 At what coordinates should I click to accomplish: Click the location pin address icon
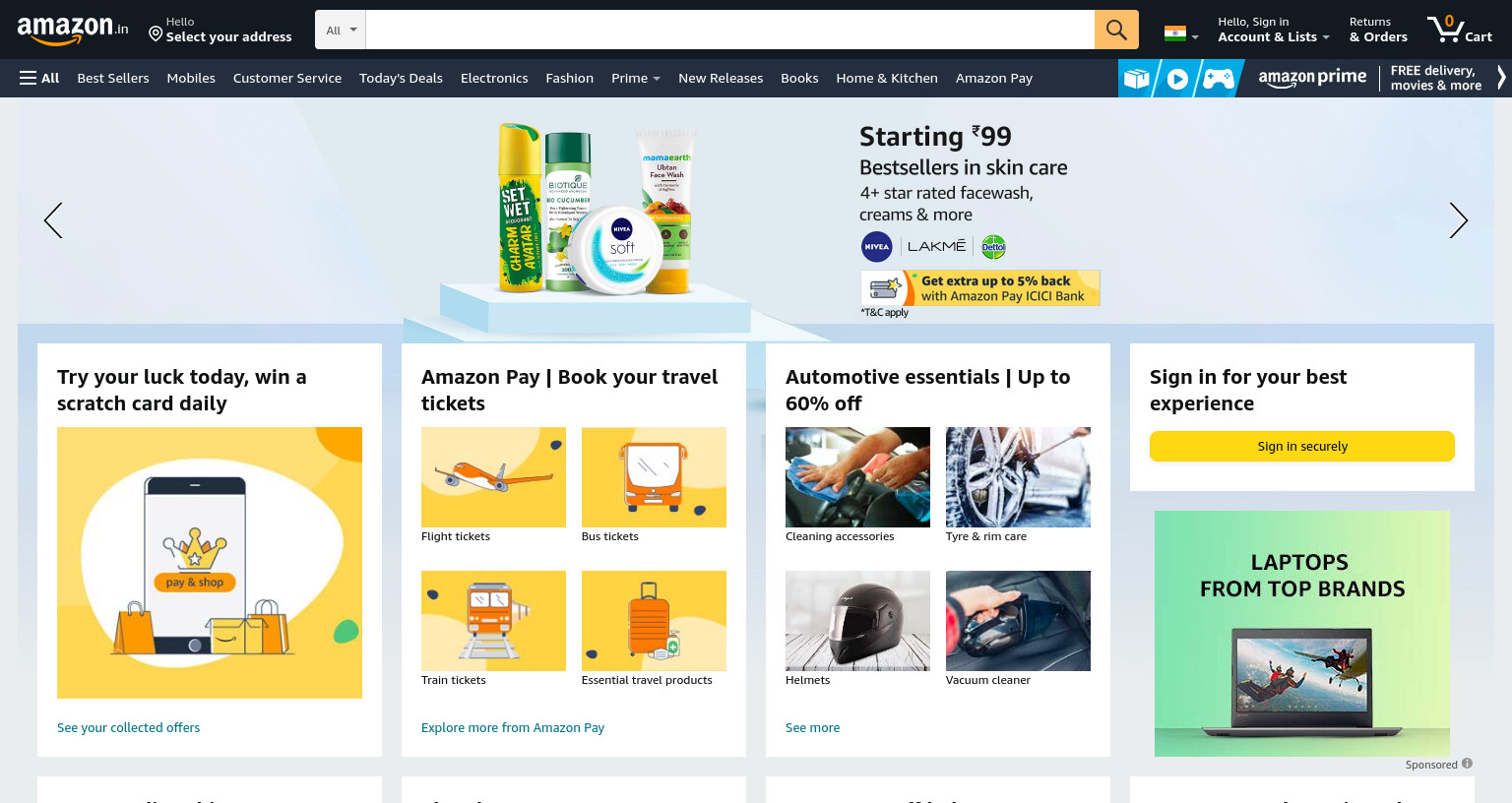[x=156, y=33]
